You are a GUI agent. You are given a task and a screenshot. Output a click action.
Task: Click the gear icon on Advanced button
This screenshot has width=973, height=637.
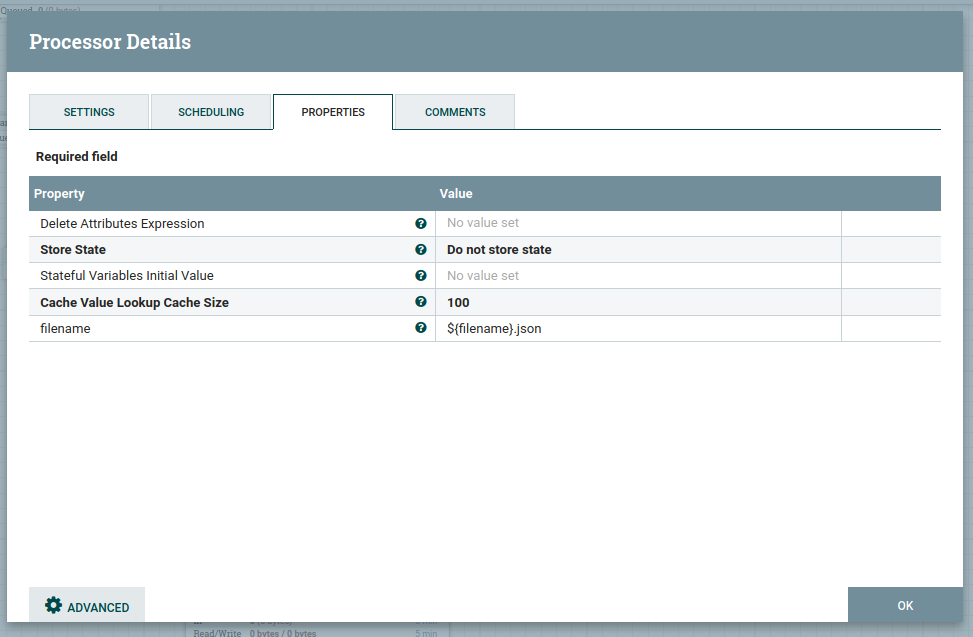click(x=54, y=606)
